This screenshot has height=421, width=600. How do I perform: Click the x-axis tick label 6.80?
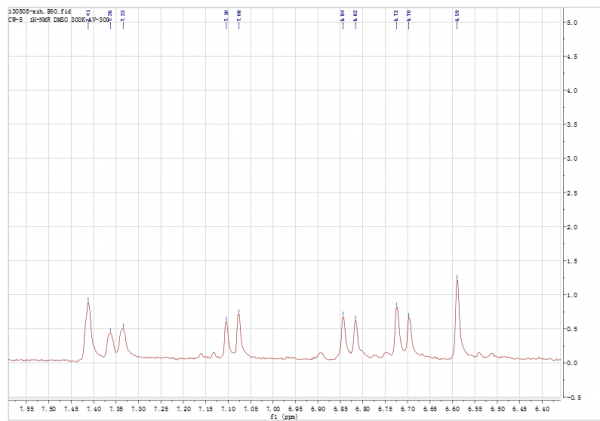(x=363, y=409)
